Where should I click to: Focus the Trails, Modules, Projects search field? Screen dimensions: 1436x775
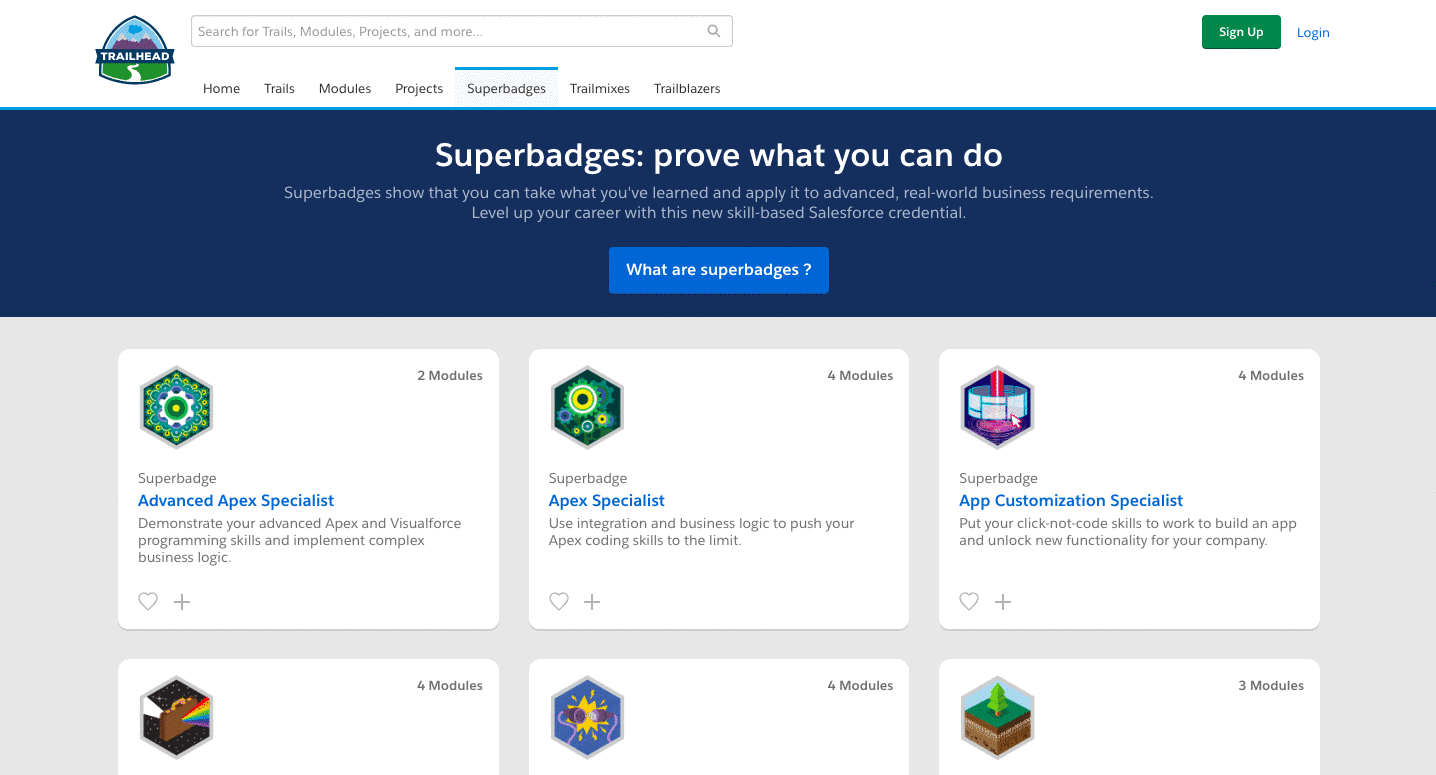pyautogui.click(x=461, y=31)
